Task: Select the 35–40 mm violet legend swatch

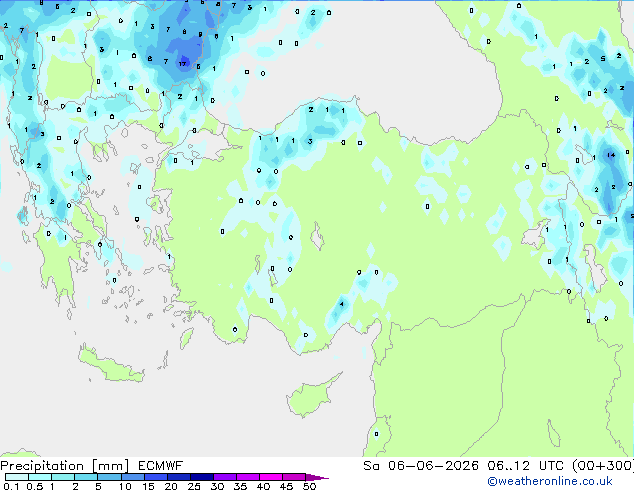Action: coord(247,477)
